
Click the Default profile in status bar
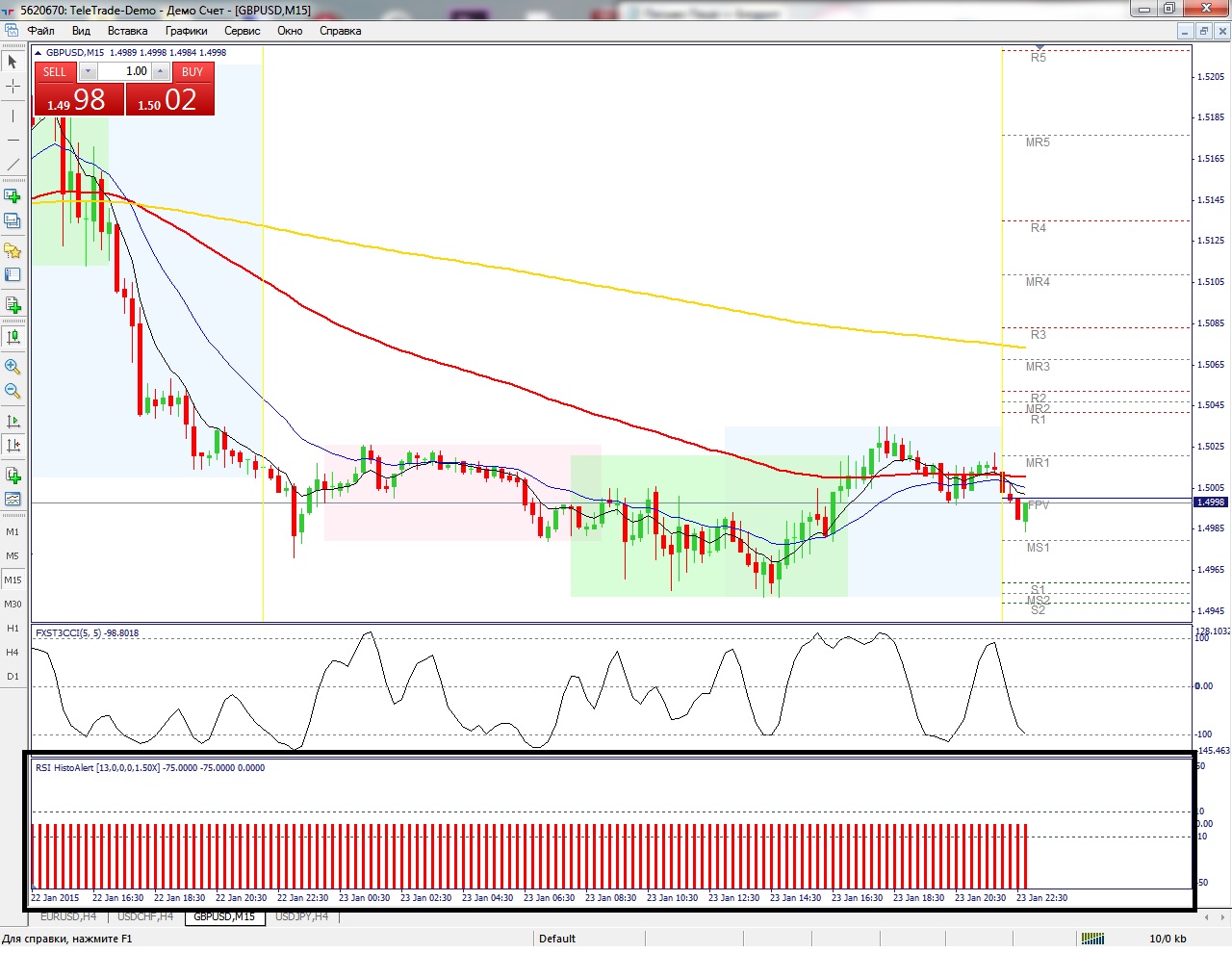point(557,939)
